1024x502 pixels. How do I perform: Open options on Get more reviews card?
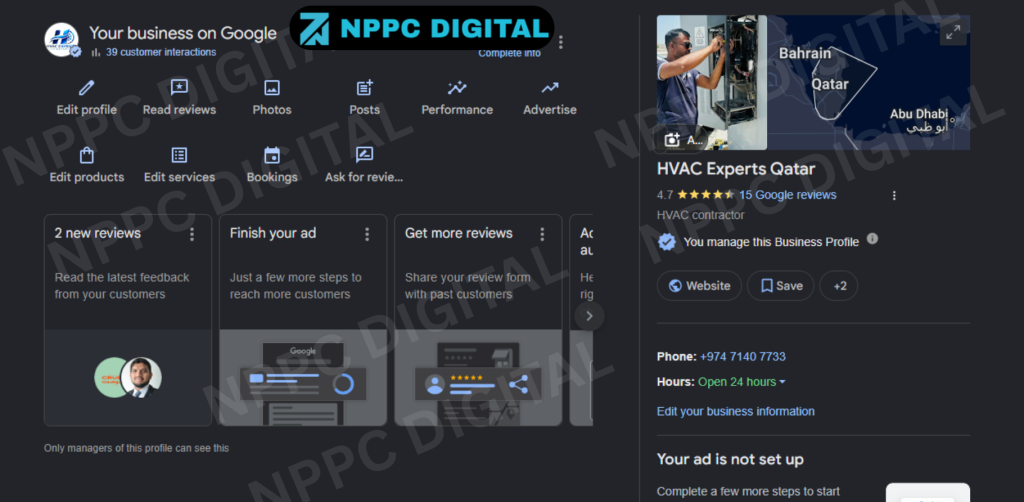(542, 234)
